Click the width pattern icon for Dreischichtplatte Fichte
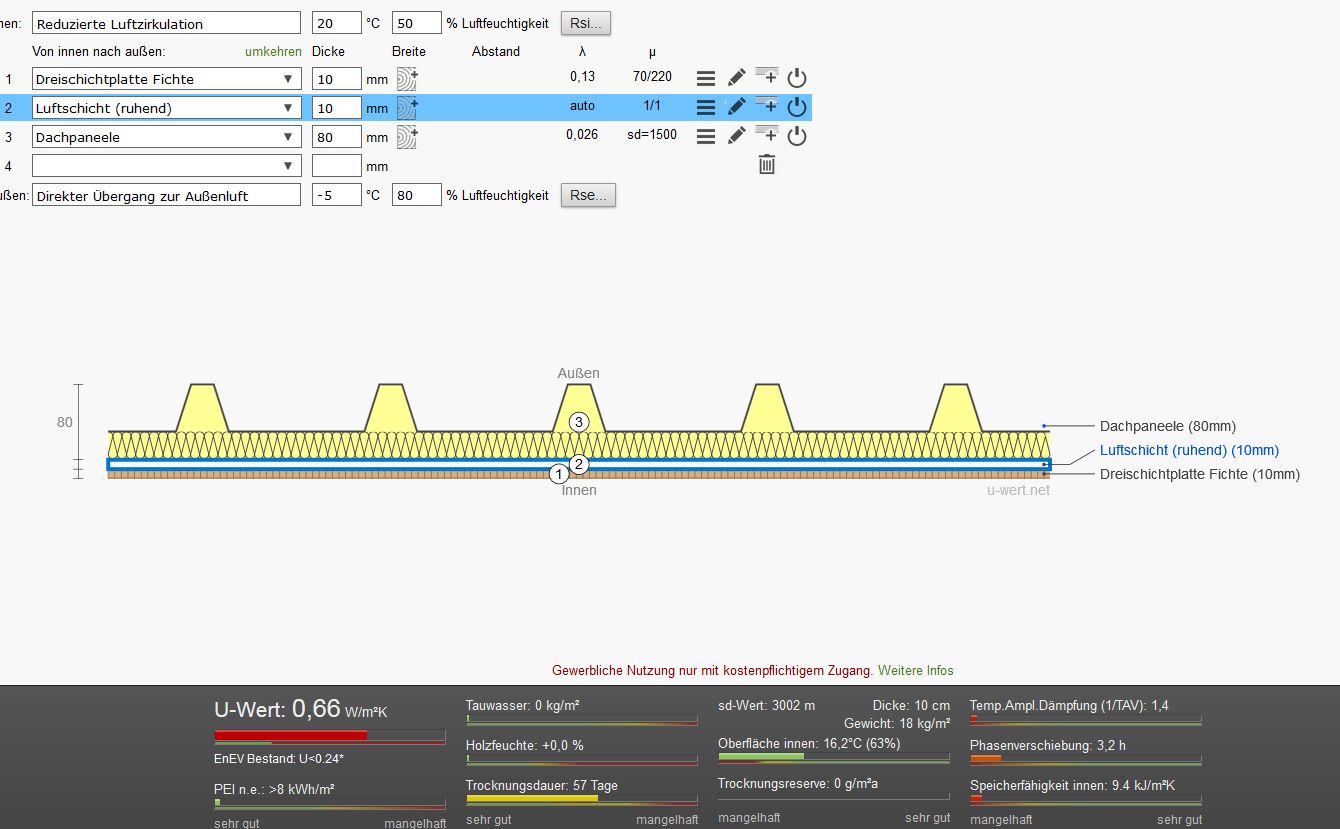The height and width of the screenshot is (829, 1340). tap(407, 78)
